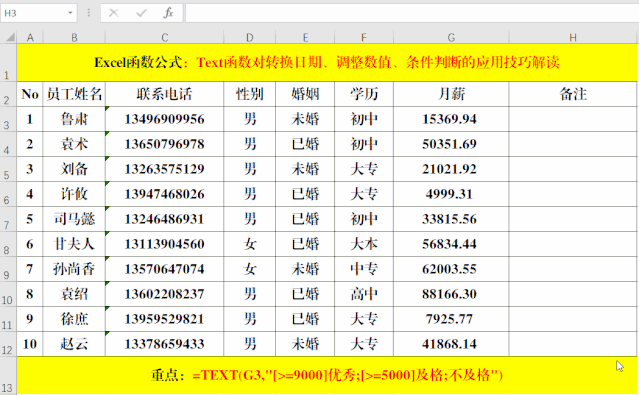Select salary cell 88166.30
Image resolution: width=639 pixels, height=395 pixels.
click(451, 294)
